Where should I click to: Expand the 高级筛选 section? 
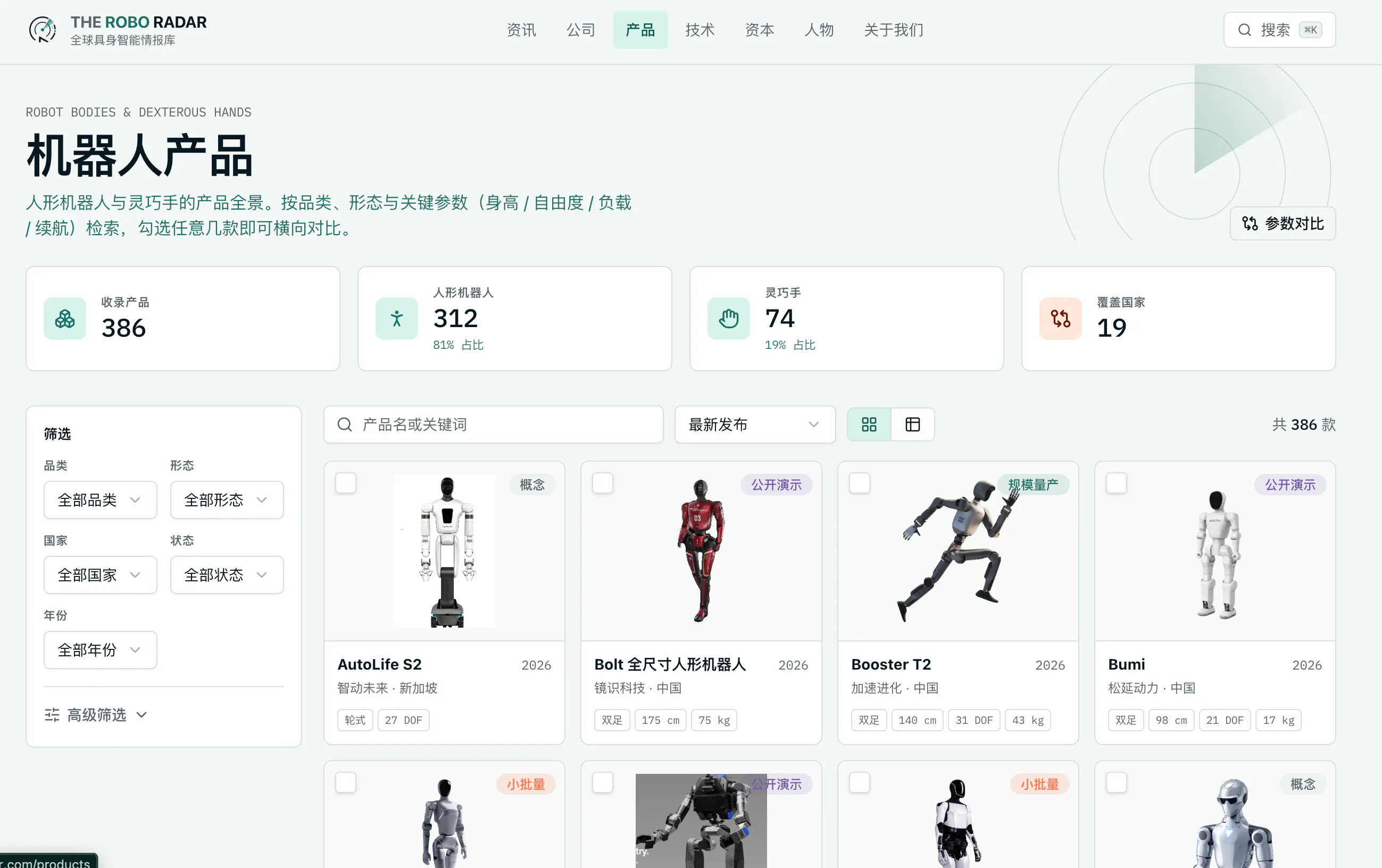point(96,715)
